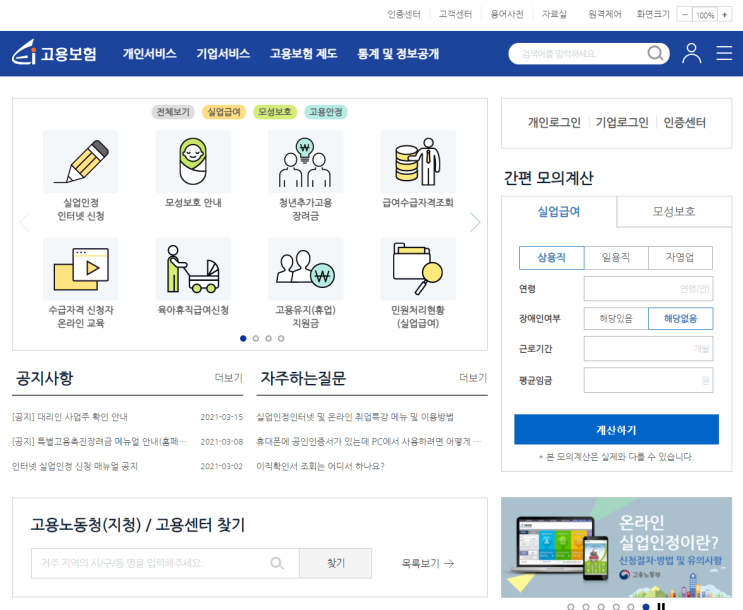Open 개인서비스 menu

point(150,54)
